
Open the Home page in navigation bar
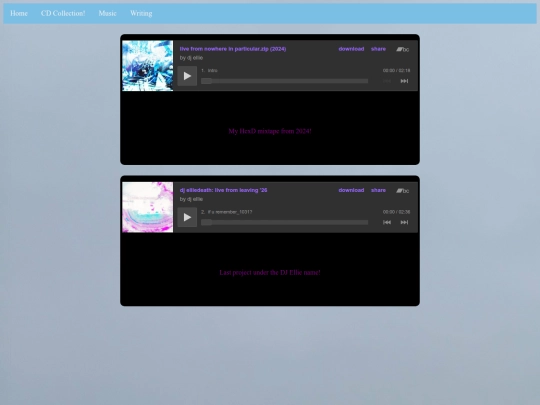(19, 13)
